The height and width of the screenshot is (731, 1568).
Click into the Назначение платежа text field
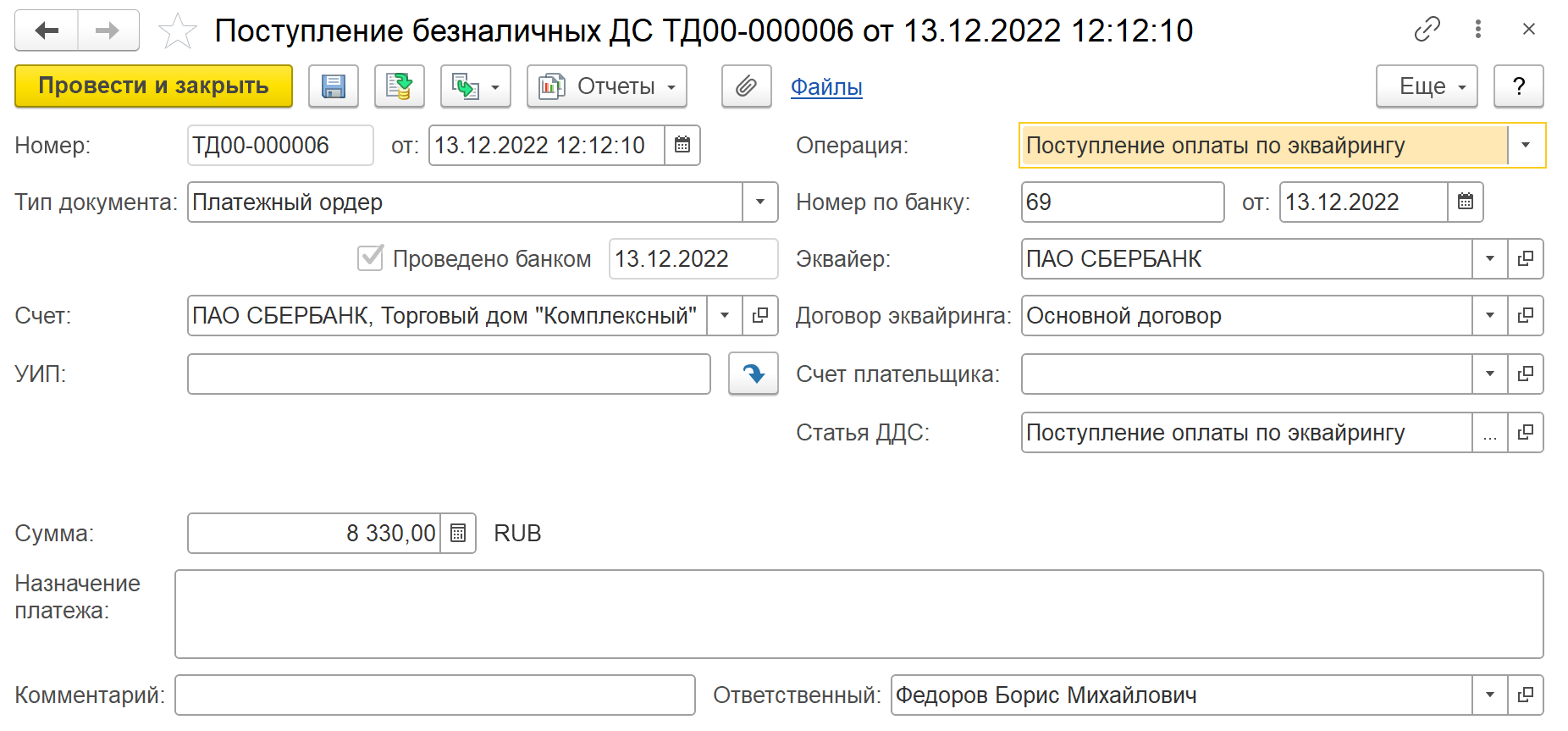click(x=858, y=614)
